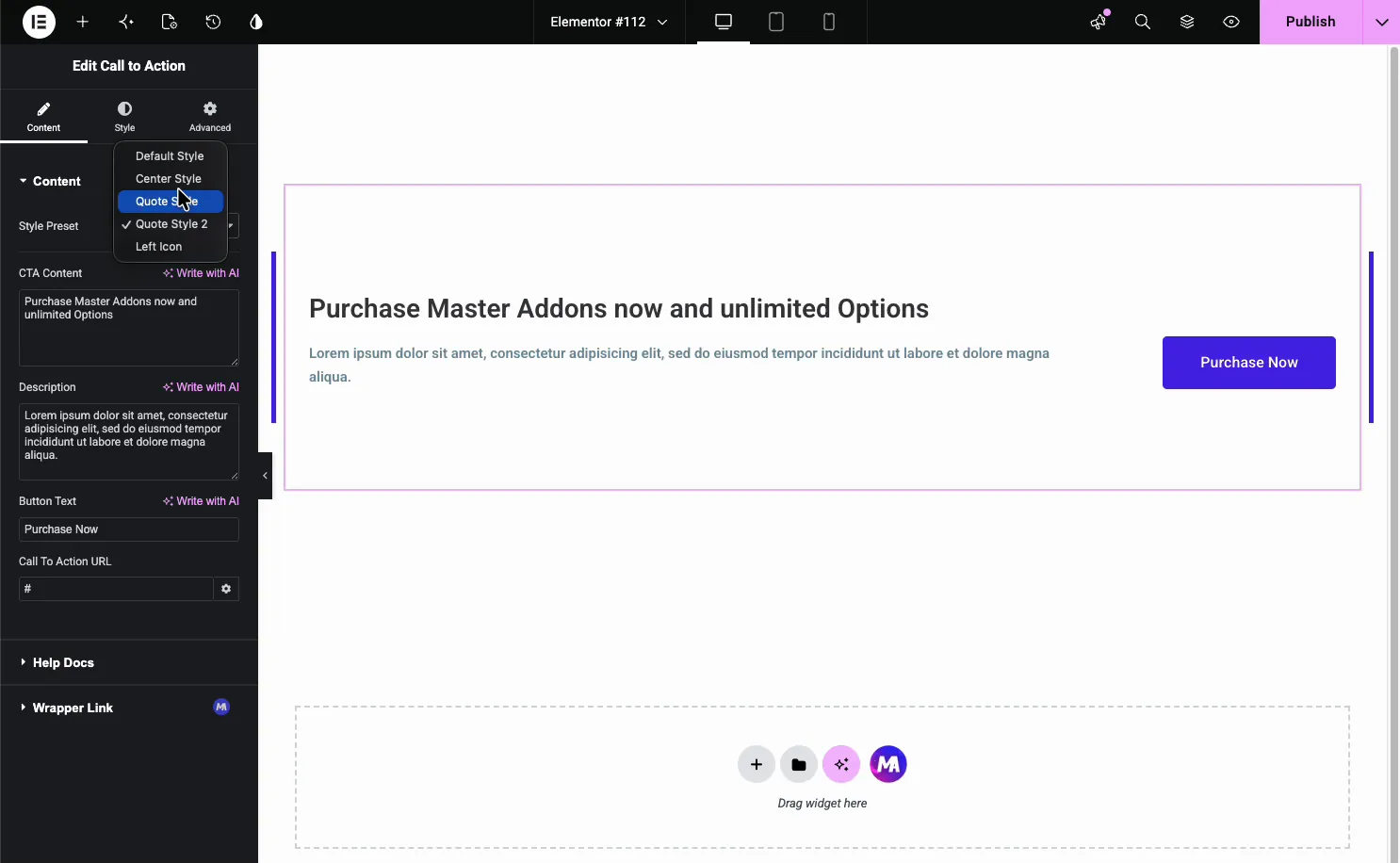Select the Lorem ipsum description text on canvas
Viewport: 1400px width, 863px height.
(679, 365)
